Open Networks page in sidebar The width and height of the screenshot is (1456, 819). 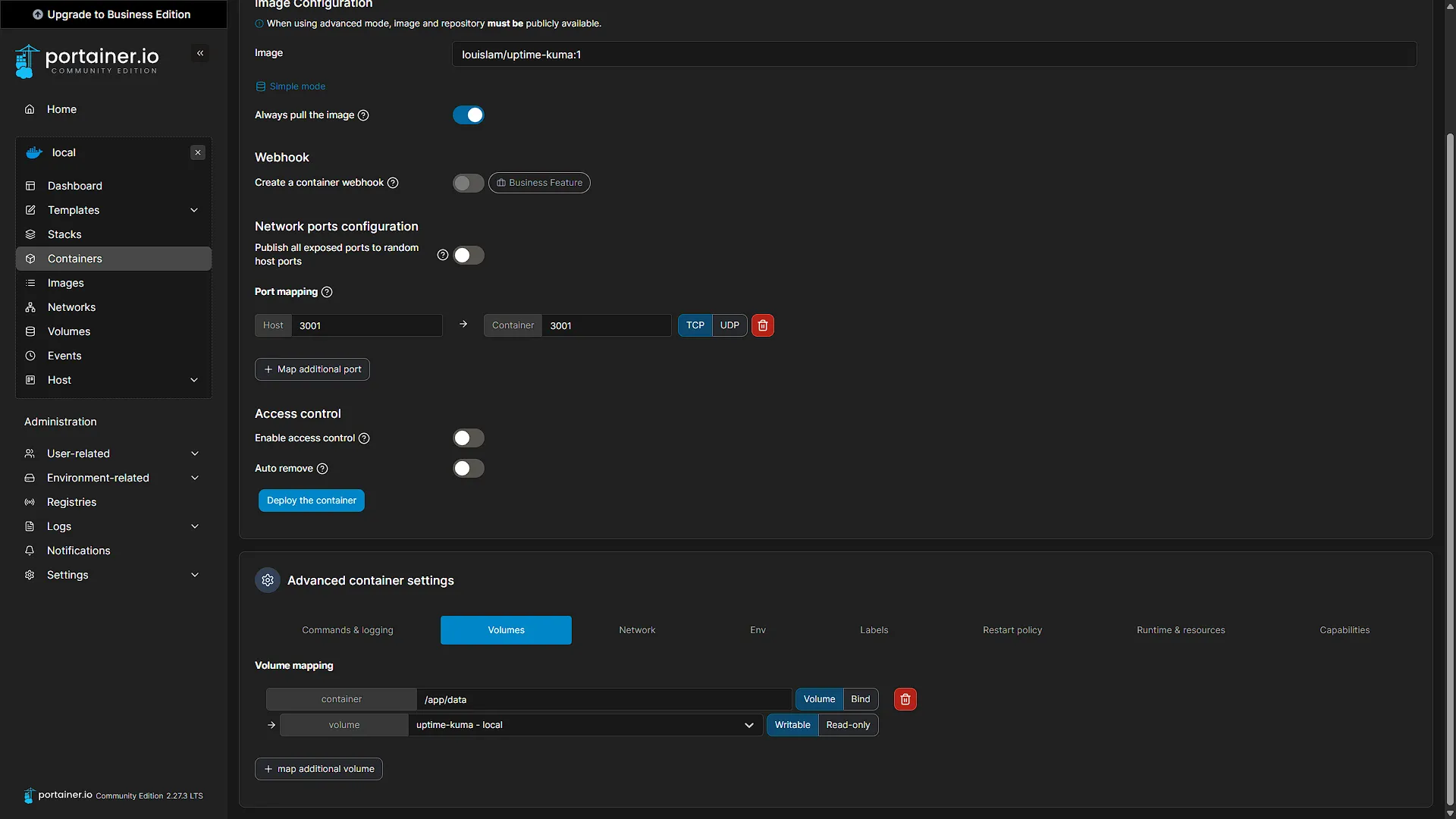click(113, 307)
